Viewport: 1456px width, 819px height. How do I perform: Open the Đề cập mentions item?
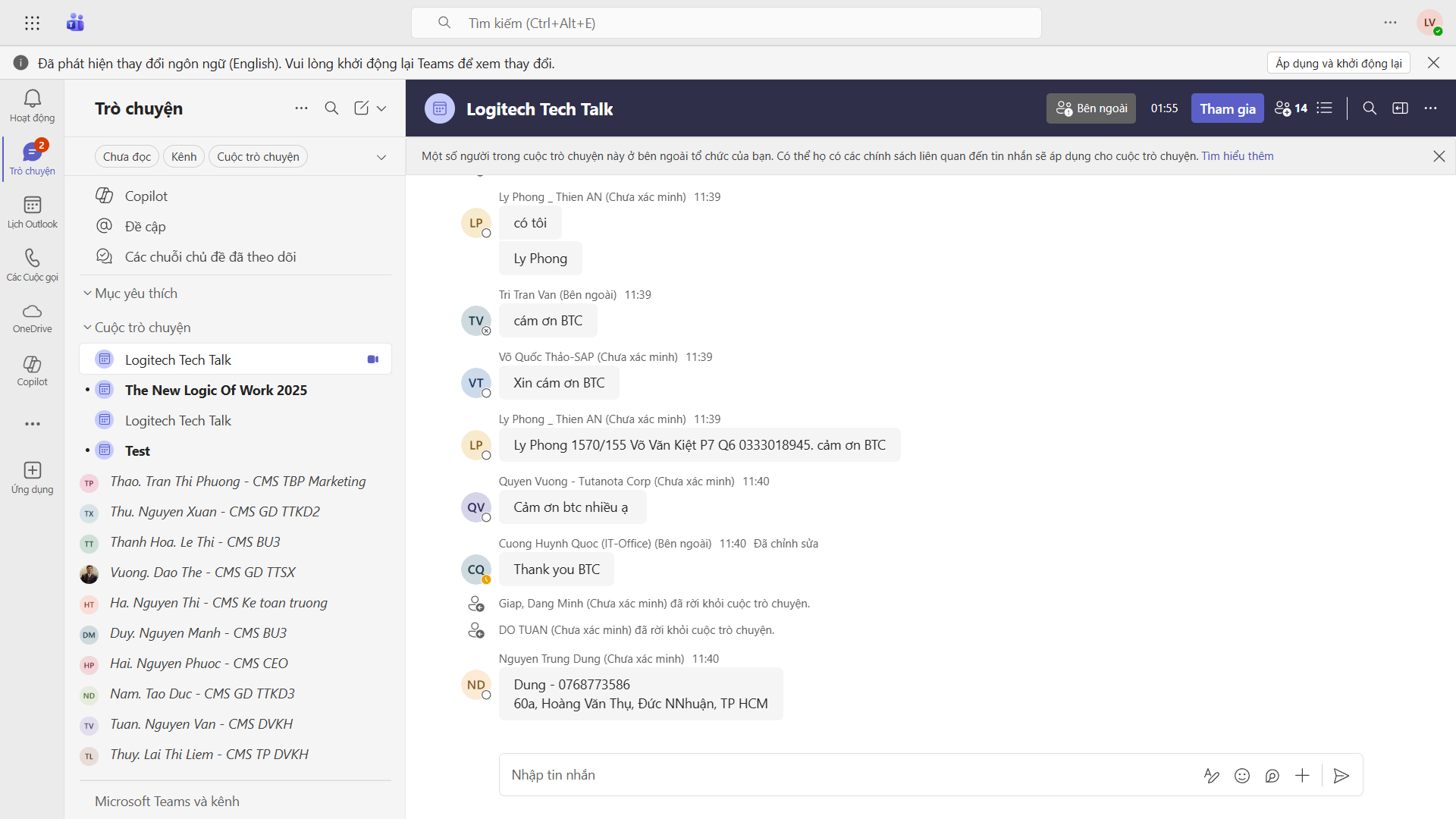(145, 227)
